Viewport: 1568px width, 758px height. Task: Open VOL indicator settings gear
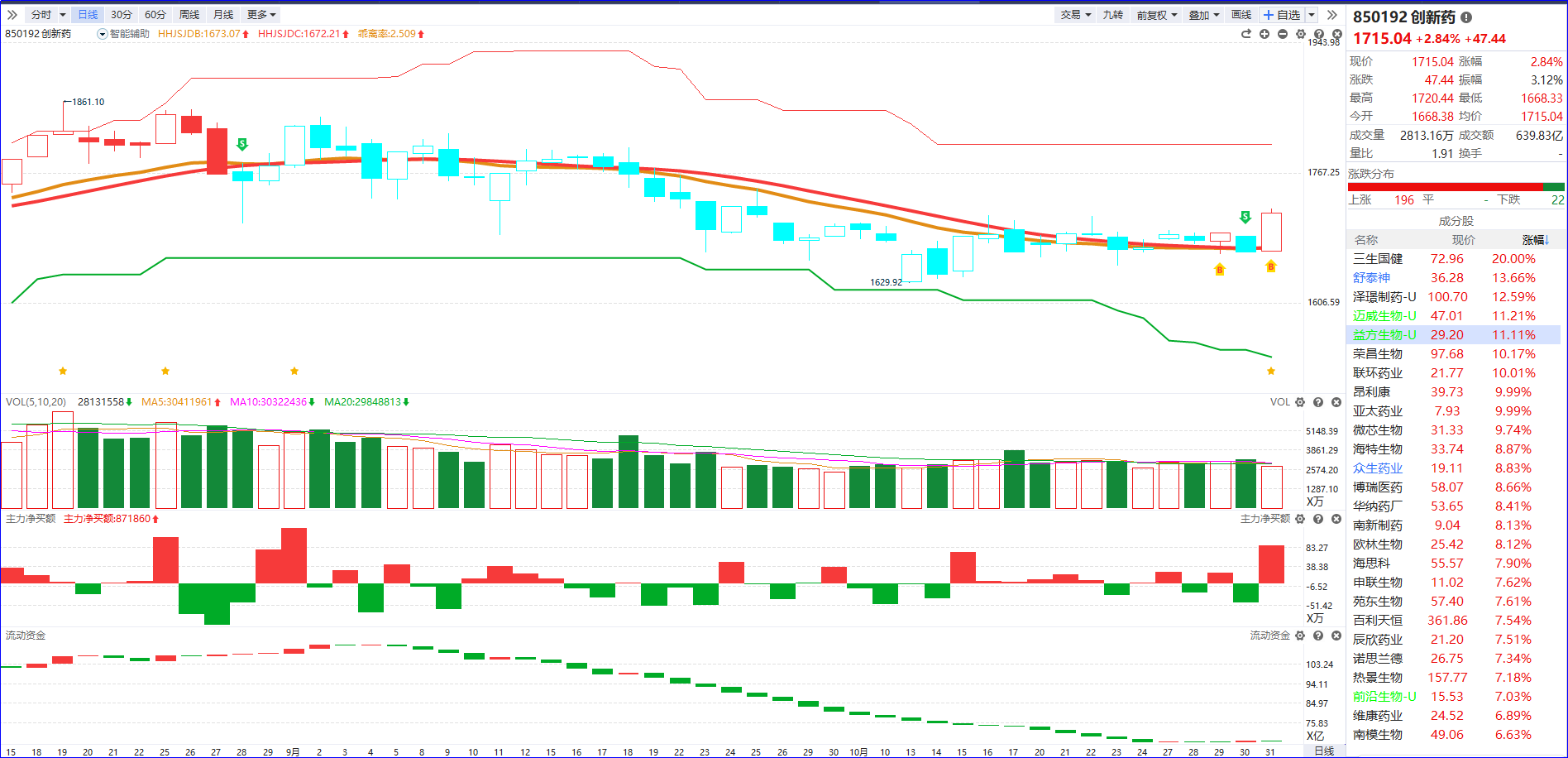pyautogui.click(x=1300, y=402)
